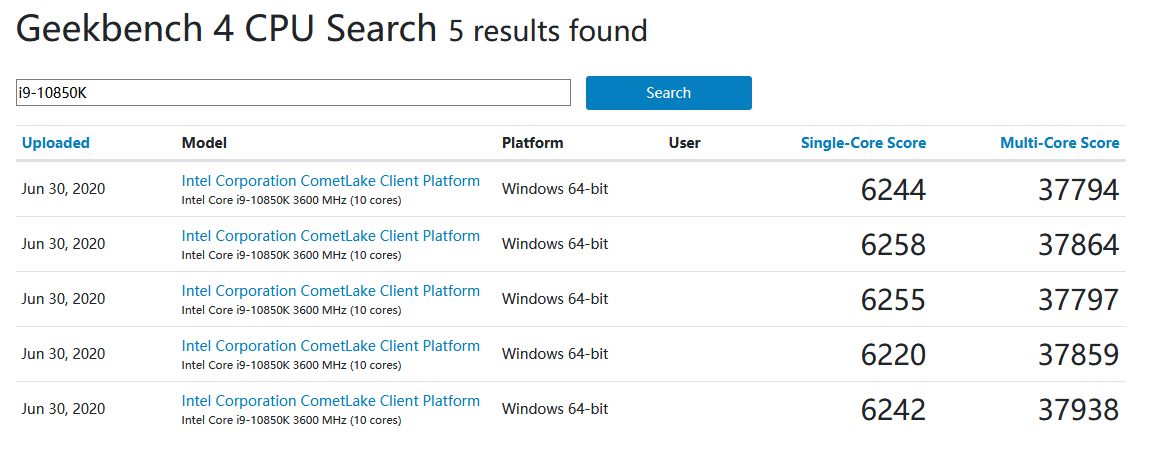Open CometLake result with single-core score 6220
1149x460 pixels.
(330, 346)
